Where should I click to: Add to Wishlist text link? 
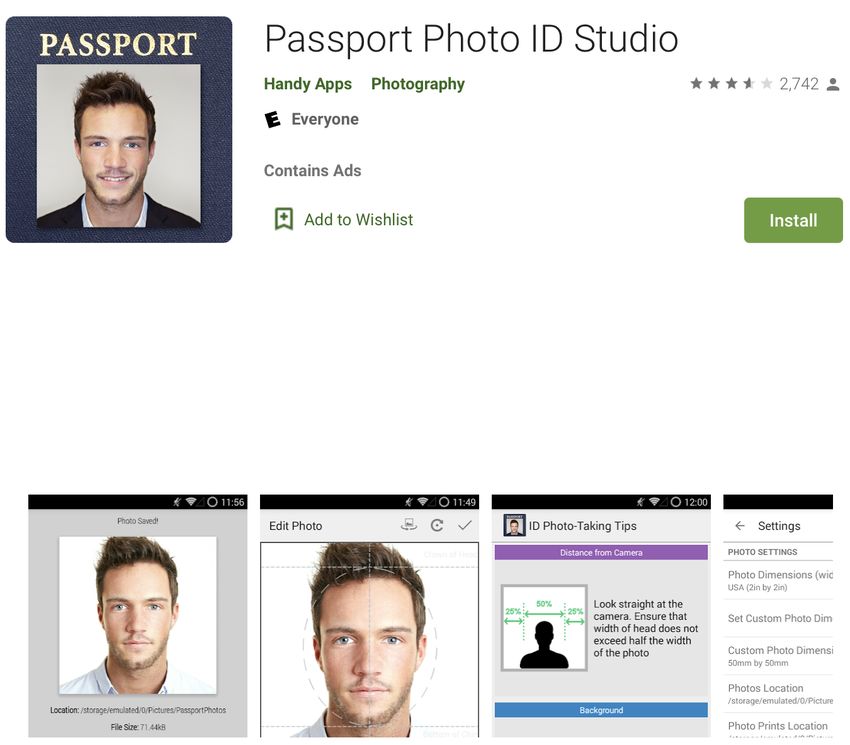(358, 220)
